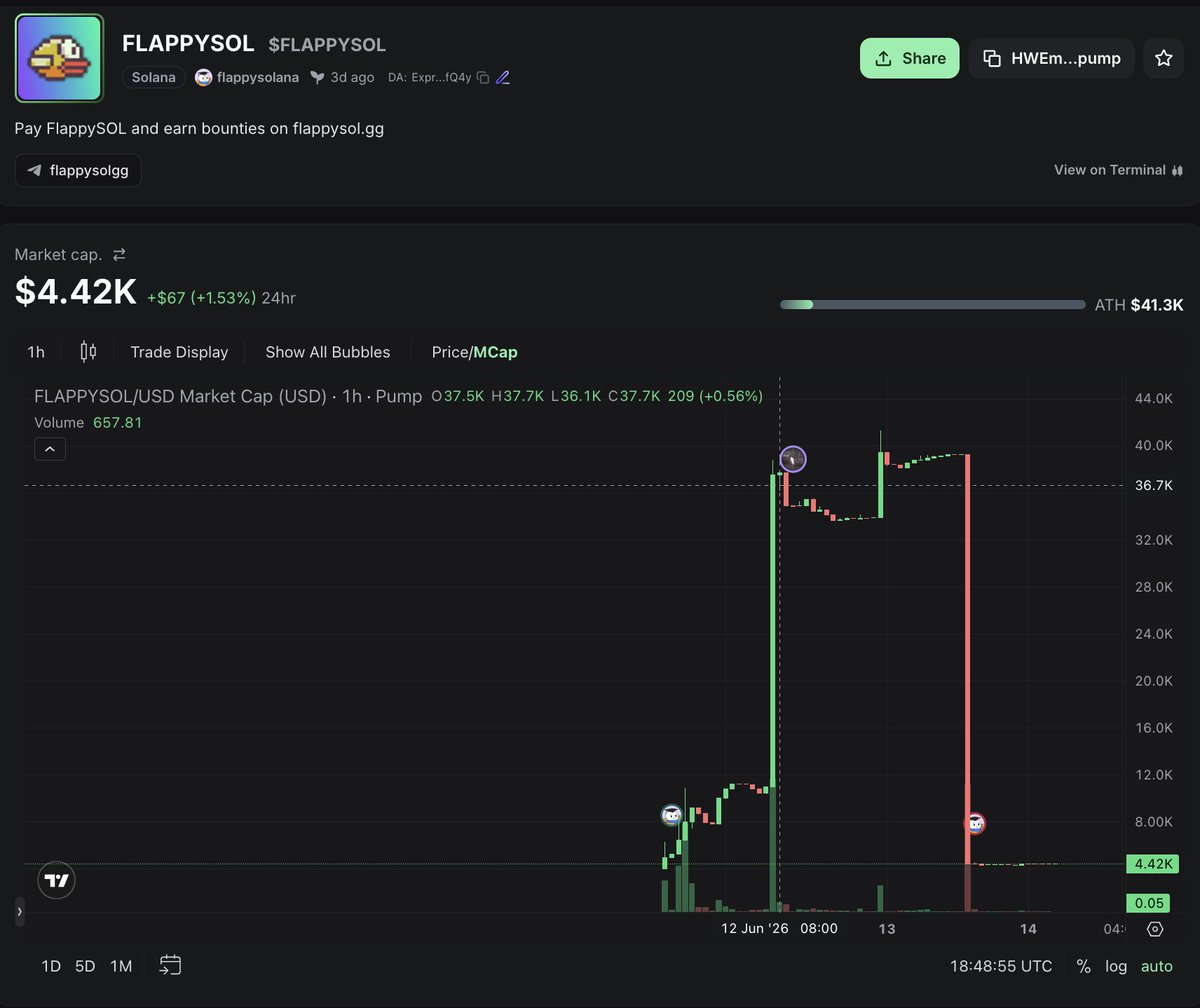Click the red sell bubble marker
The image size is (1200, 1008).
(x=975, y=823)
